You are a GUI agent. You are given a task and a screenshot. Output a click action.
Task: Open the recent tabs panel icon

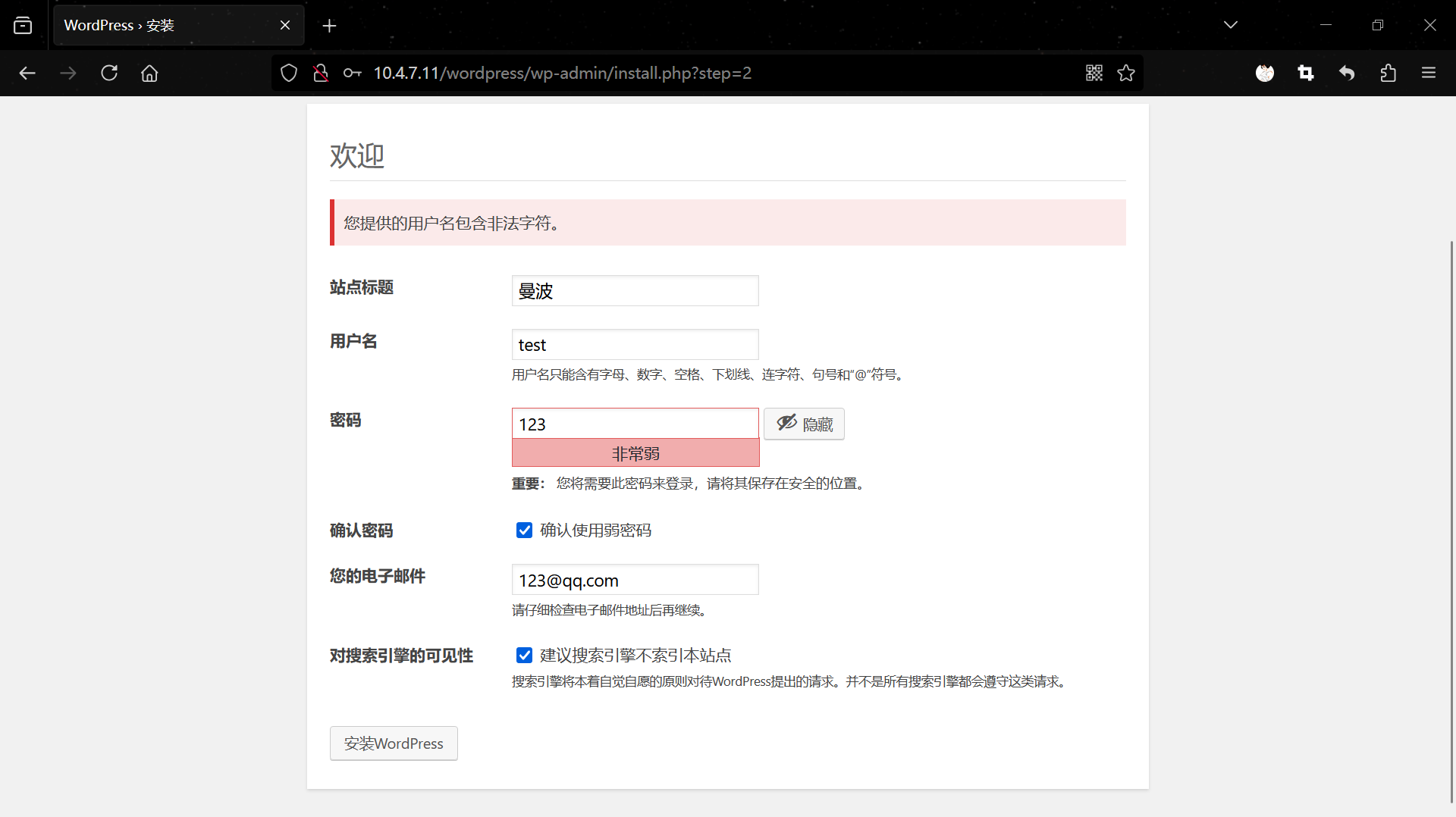[23, 25]
